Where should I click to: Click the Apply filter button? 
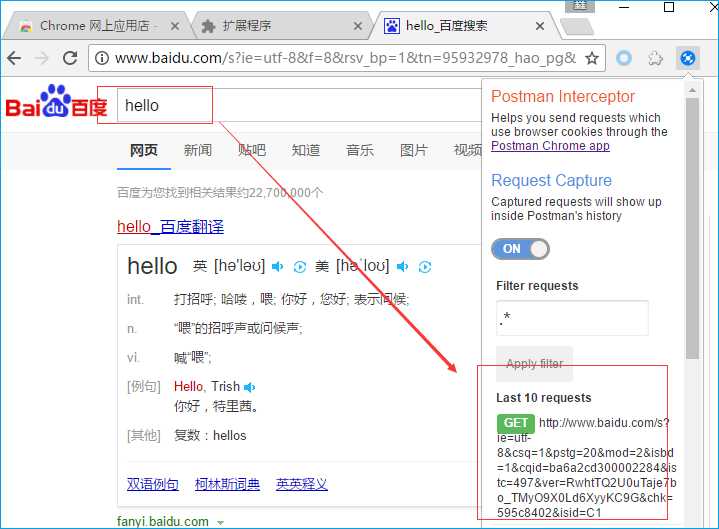pyautogui.click(x=535, y=364)
